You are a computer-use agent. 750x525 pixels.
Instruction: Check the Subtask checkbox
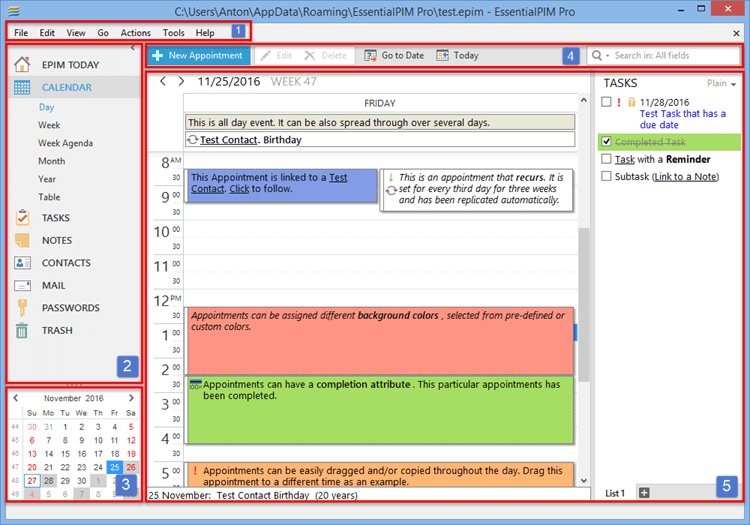[606, 176]
